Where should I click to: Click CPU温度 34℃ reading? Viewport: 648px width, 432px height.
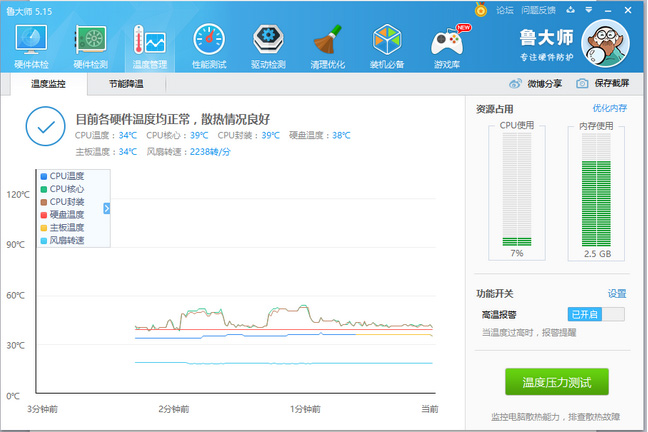click(106, 135)
